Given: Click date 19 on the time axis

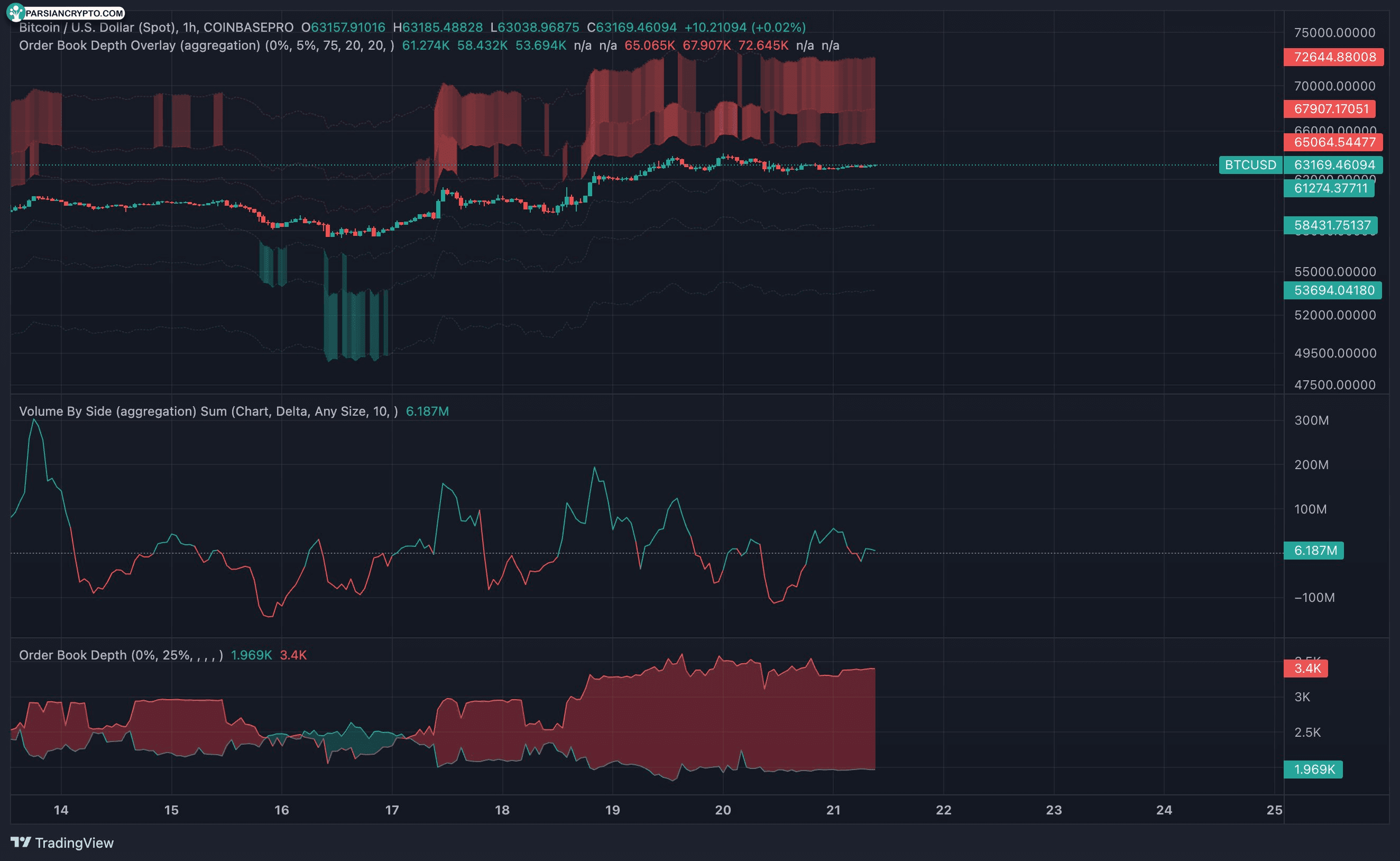Looking at the screenshot, I should click(x=612, y=810).
